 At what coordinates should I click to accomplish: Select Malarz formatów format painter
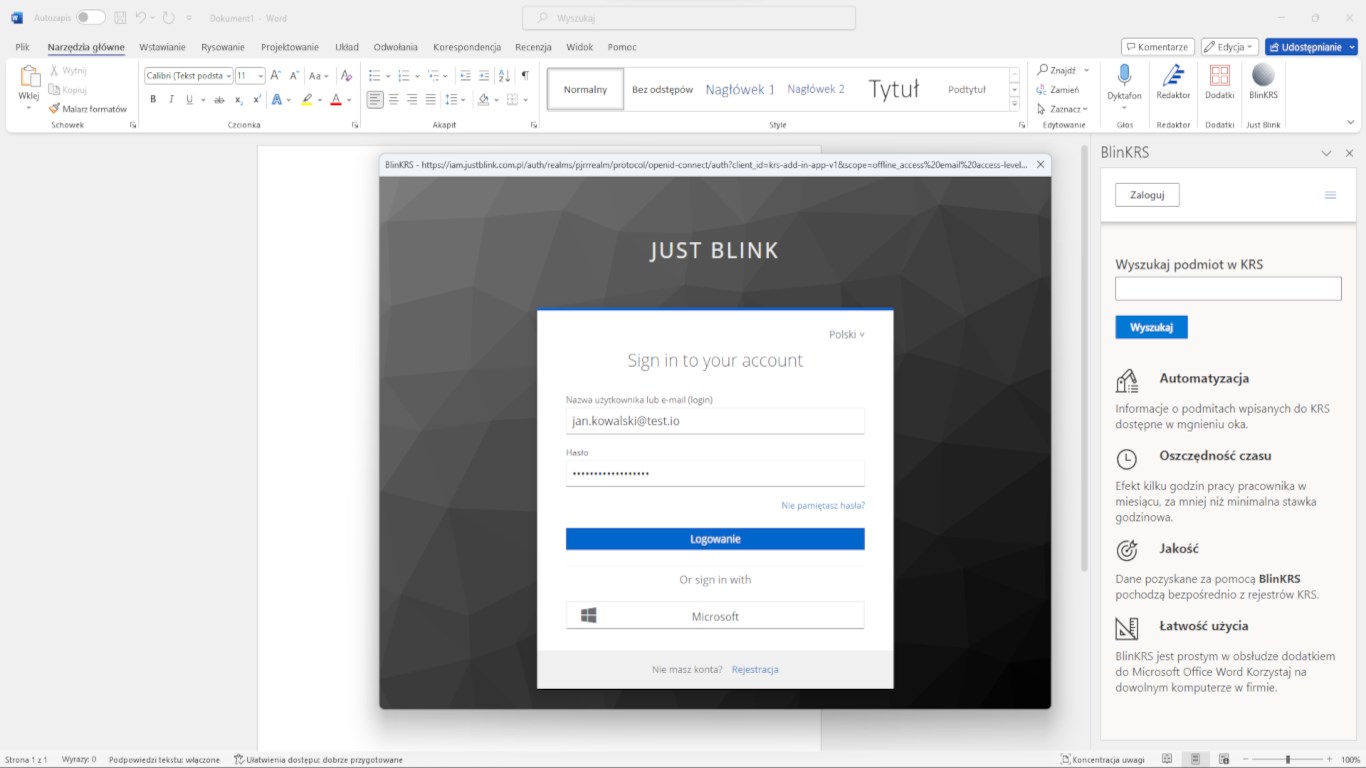[x=88, y=108]
